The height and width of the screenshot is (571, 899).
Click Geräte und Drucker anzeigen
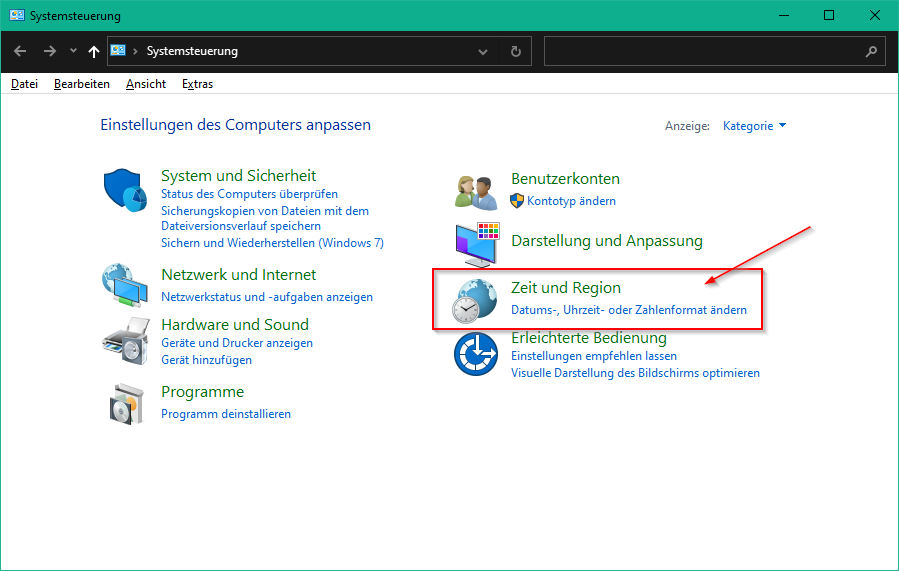click(x=237, y=343)
